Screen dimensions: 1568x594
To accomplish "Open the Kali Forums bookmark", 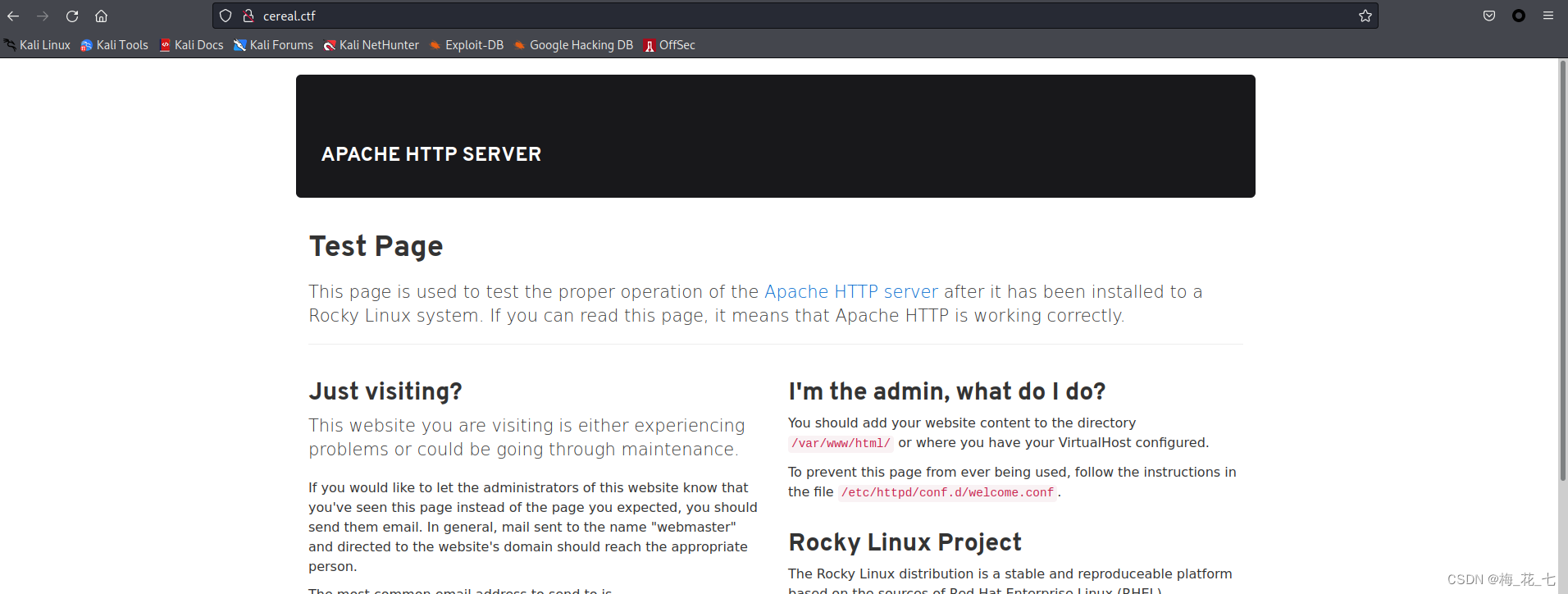I will click(273, 45).
